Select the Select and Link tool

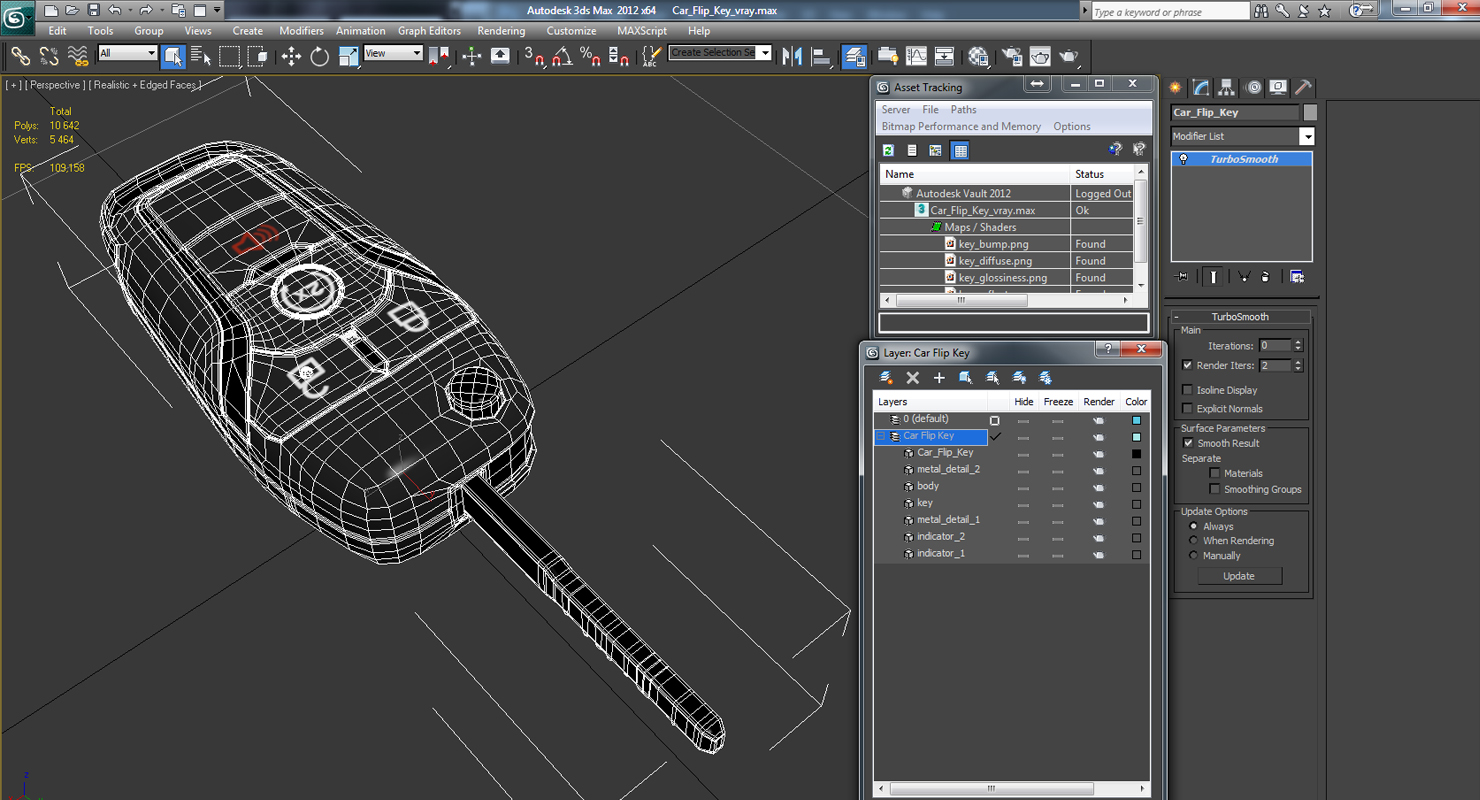coord(20,56)
